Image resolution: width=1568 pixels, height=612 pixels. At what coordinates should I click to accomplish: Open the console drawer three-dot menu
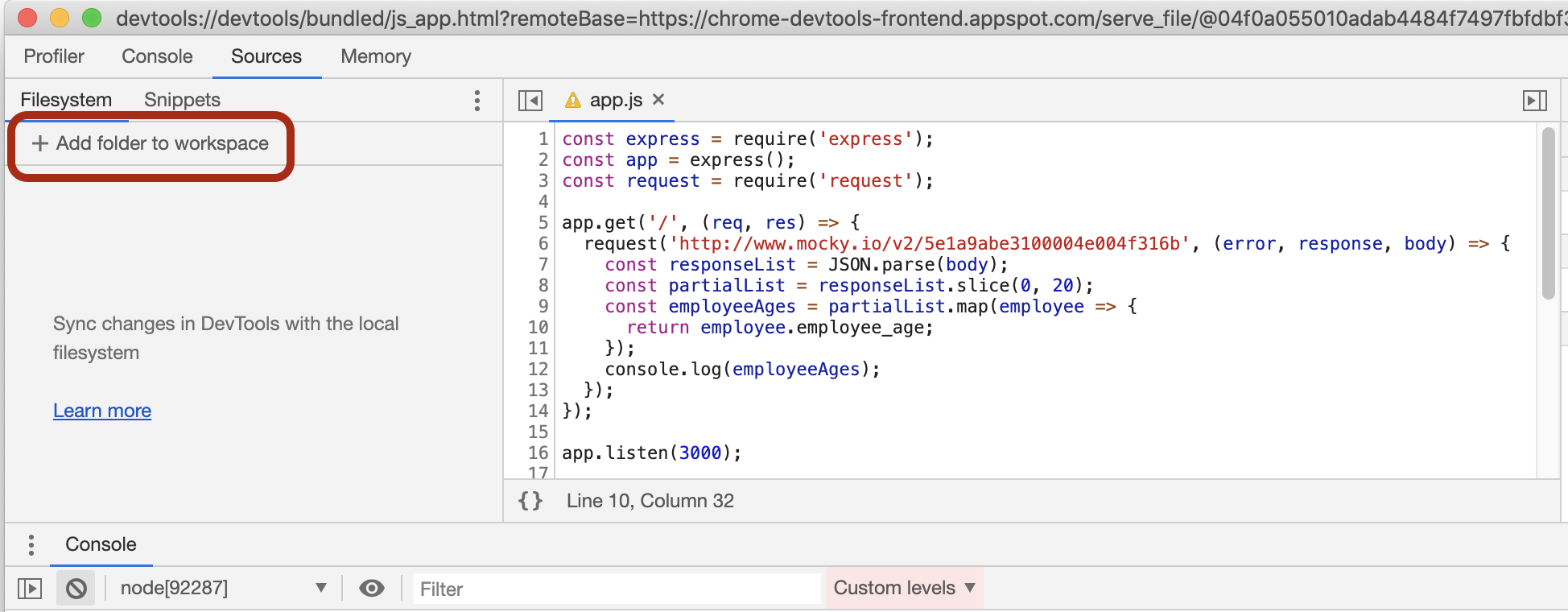point(31,545)
